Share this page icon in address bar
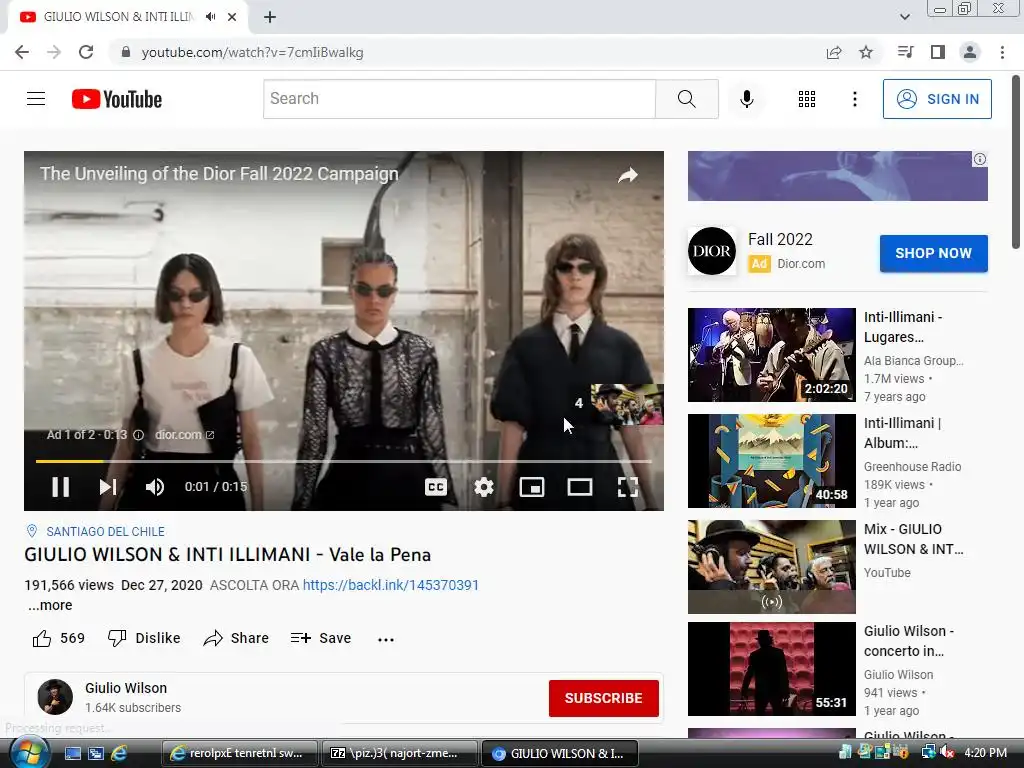Screen dimensions: 1024x768 coord(834,52)
